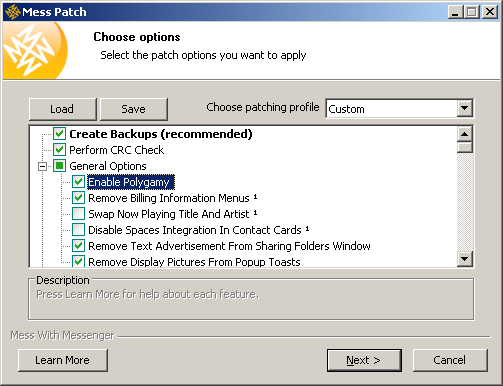The height and width of the screenshot is (386, 503).
Task: Uncheck the Perform CRC Check checkbox
Action: pos(59,150)
